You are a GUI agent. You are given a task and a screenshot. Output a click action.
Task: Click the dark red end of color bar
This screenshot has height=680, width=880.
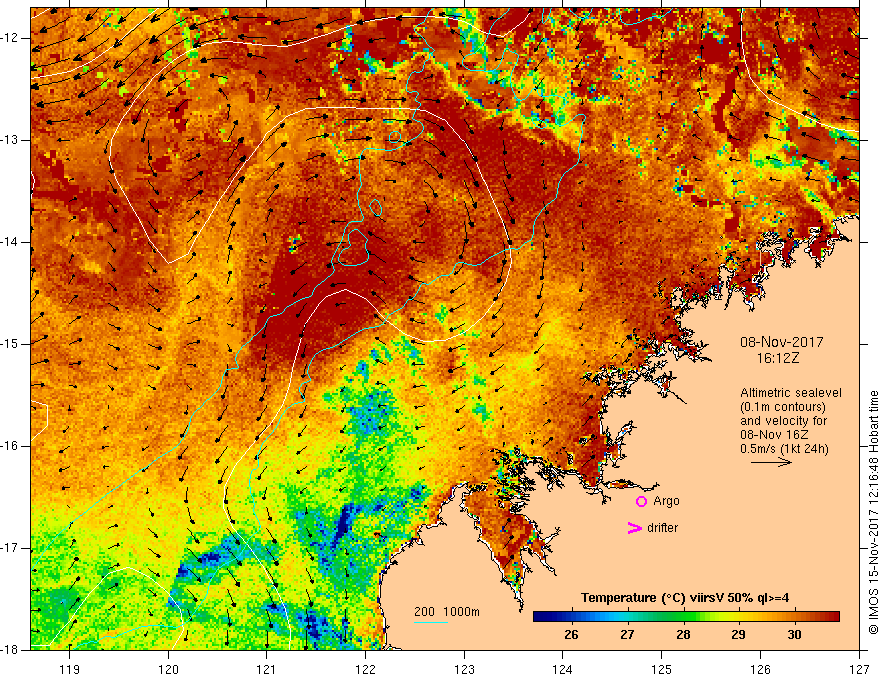pos(834,617)
